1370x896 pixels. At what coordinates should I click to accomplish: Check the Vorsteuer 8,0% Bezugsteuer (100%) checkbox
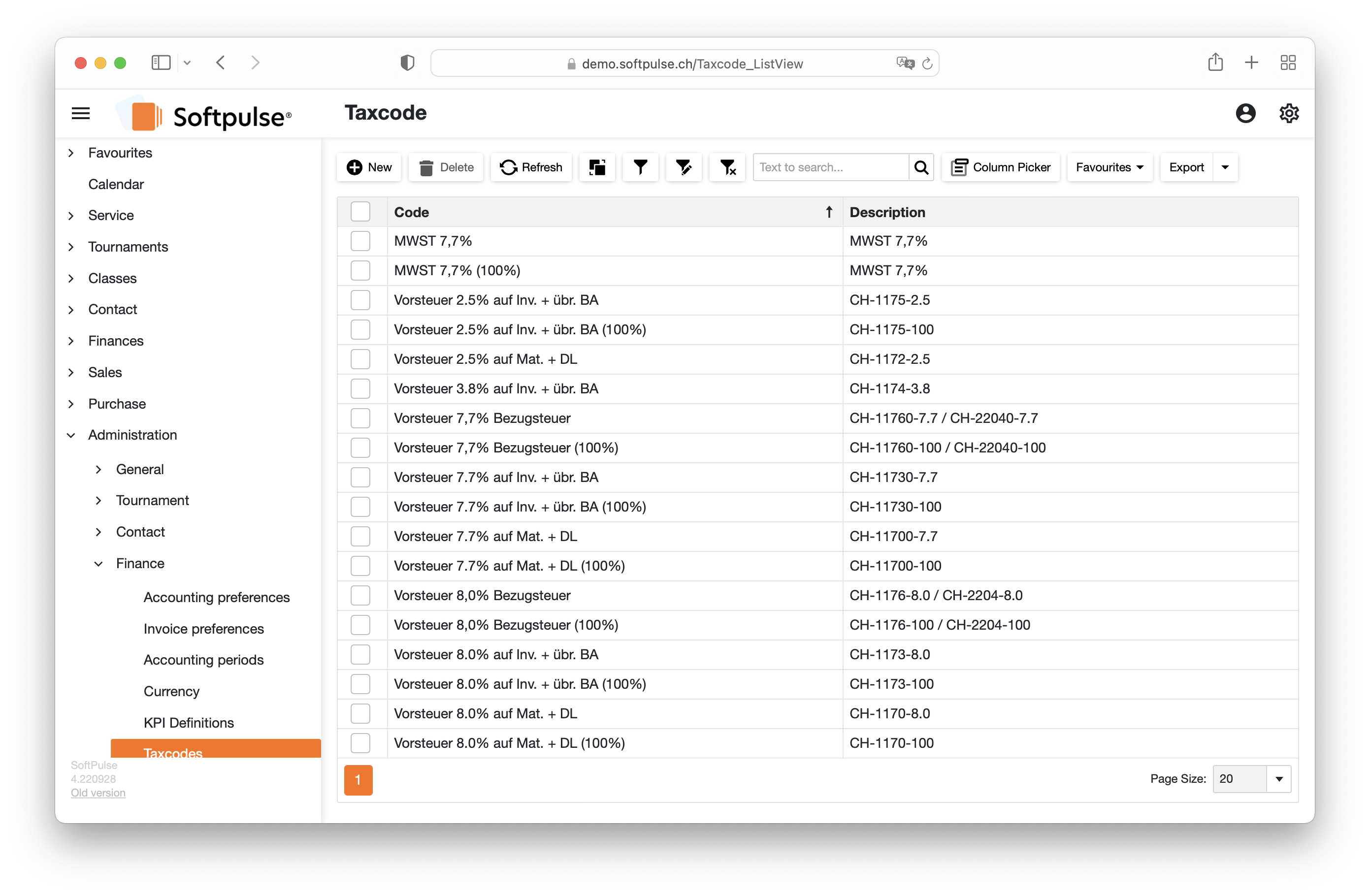click(360, 625)
